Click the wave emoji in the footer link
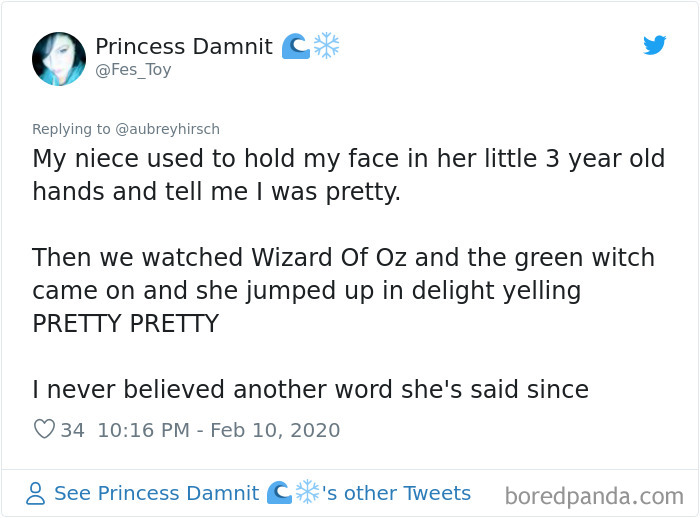 click(x=279, y=493)
